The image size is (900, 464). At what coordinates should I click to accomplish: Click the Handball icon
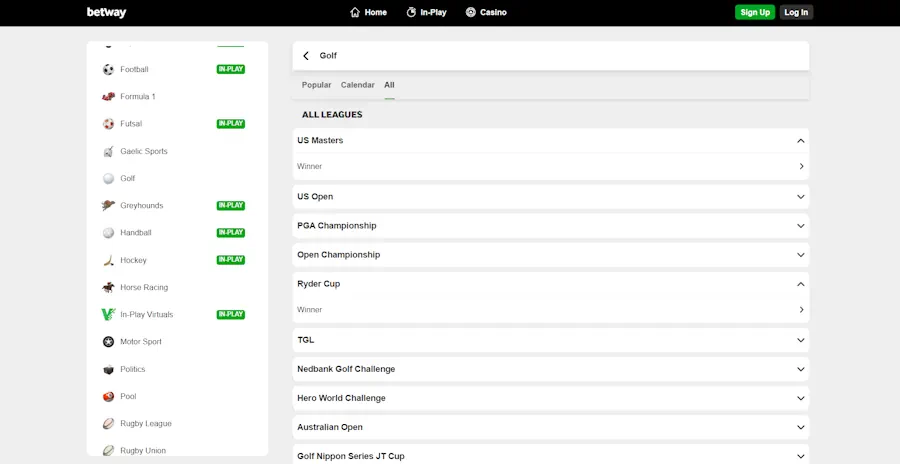(108, 233)
